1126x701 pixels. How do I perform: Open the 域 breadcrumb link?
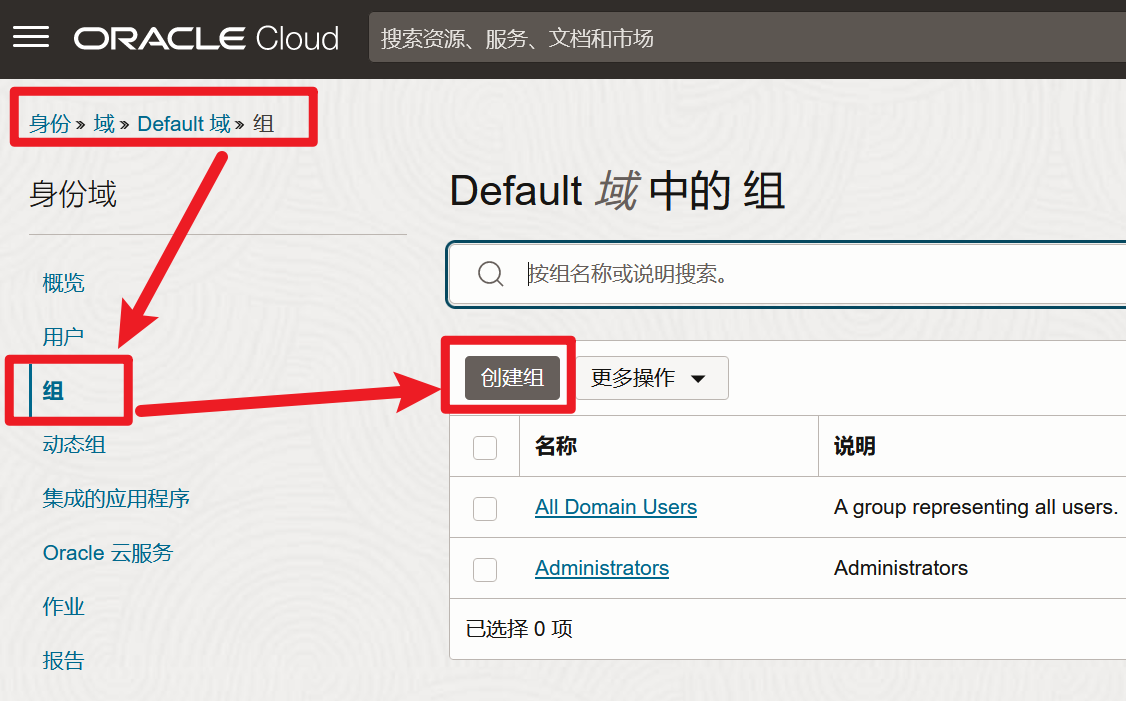pyautogui.click(x=104, y=124)
